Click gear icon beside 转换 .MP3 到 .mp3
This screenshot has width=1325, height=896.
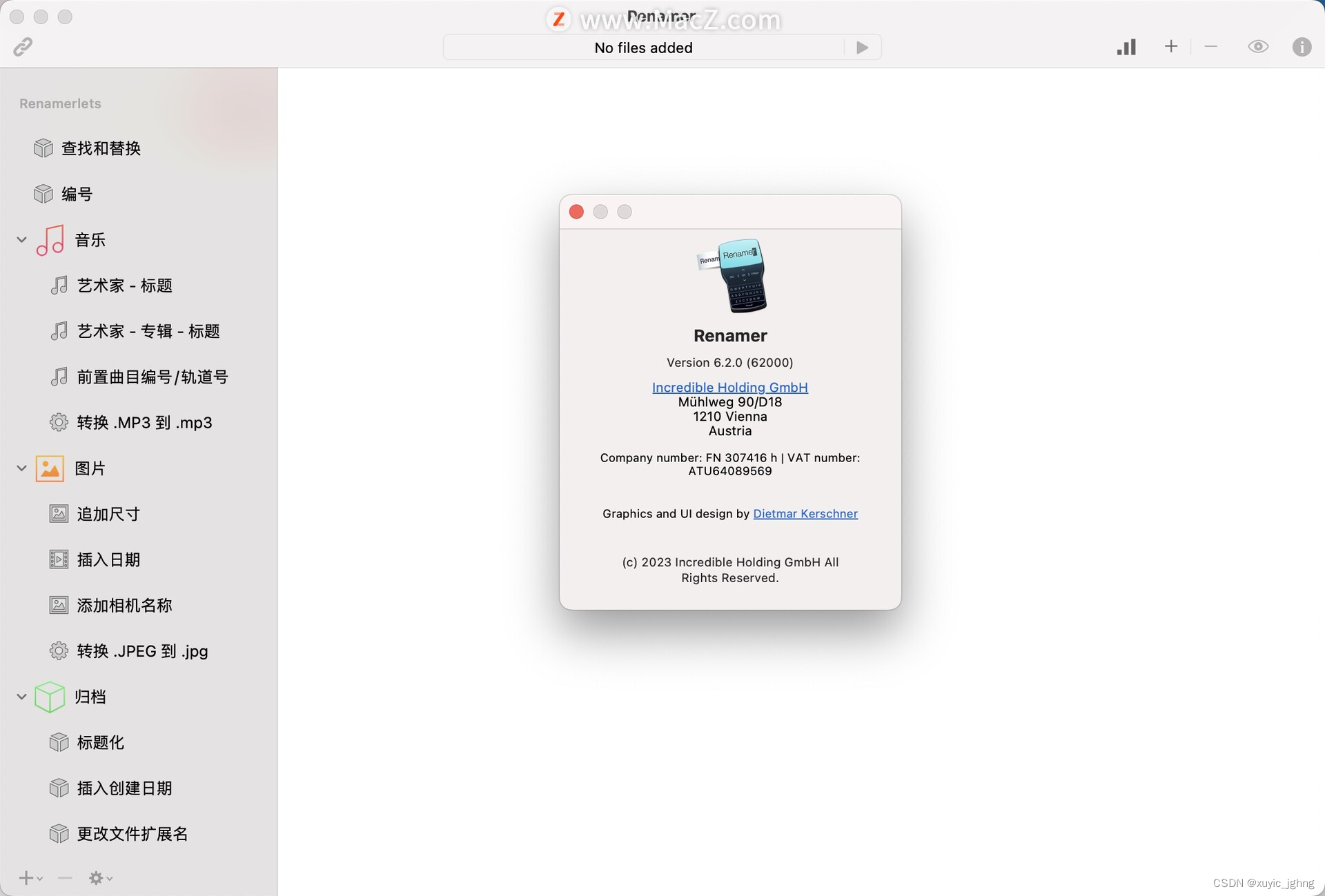click(x=59, y=422)
